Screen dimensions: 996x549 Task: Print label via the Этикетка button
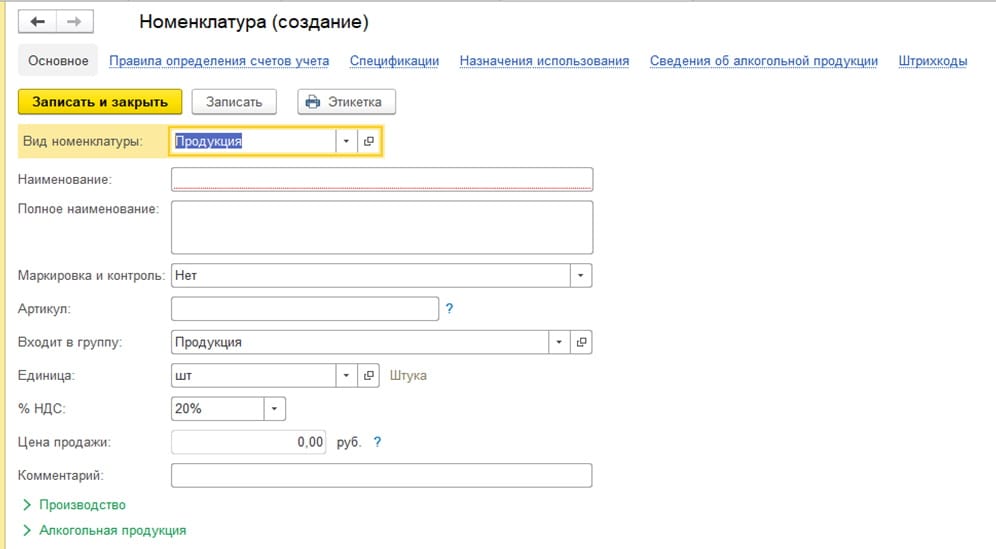347,102
